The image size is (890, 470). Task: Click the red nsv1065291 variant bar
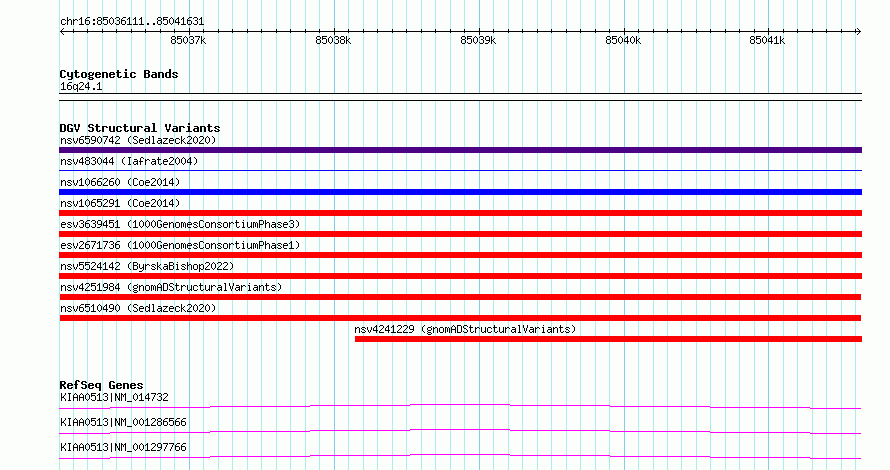pyautogui.click(x=460, y=213)
